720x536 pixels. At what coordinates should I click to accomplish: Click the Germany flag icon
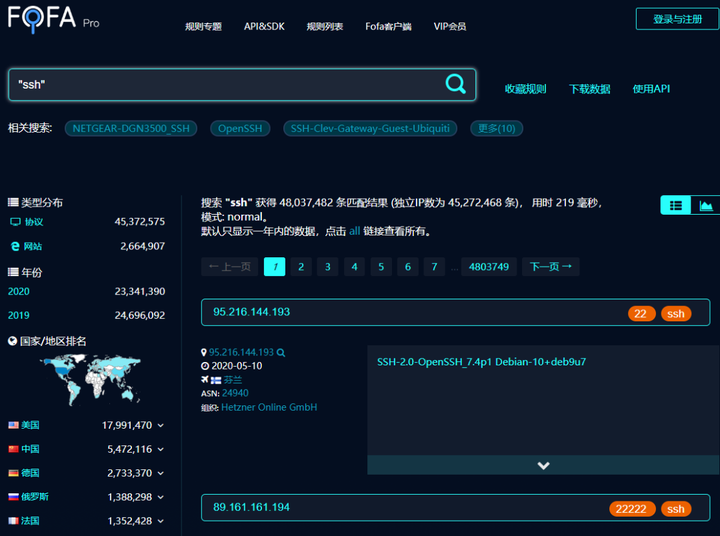13,473
